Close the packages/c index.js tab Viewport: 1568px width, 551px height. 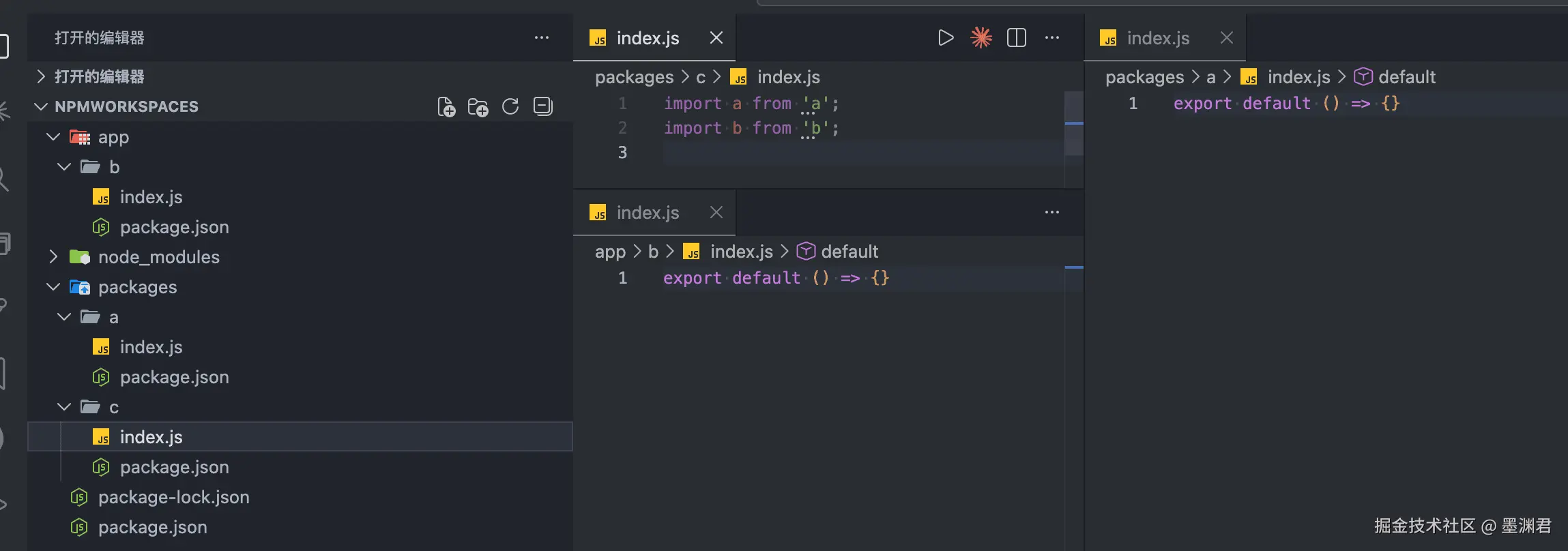716,38
